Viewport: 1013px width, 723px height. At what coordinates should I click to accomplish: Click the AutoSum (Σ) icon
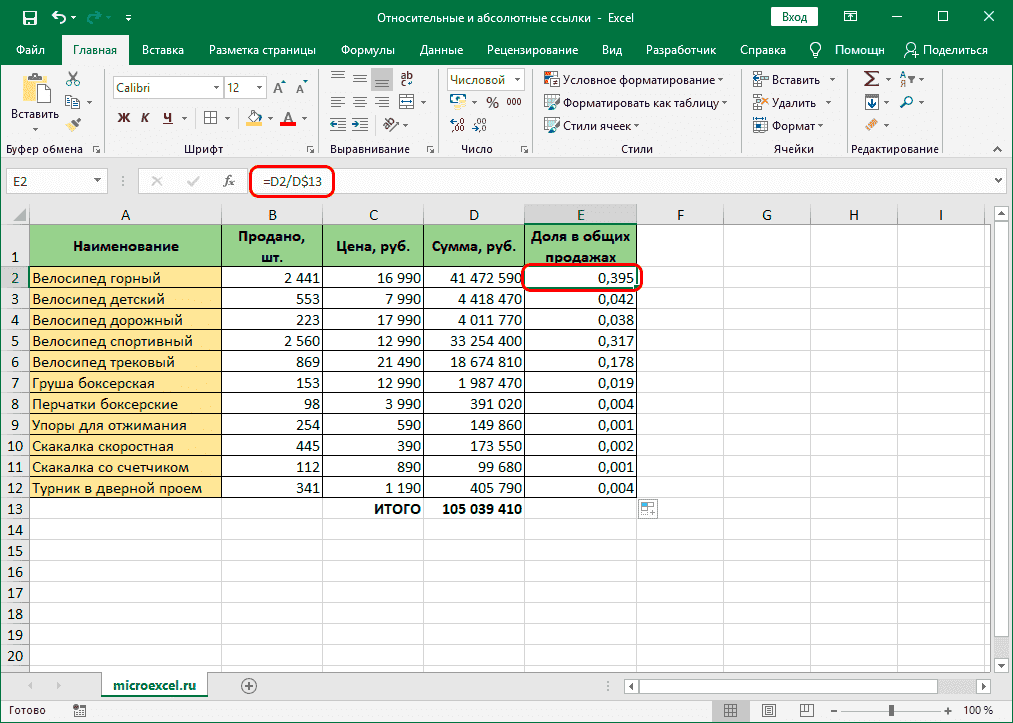(869, 77)
